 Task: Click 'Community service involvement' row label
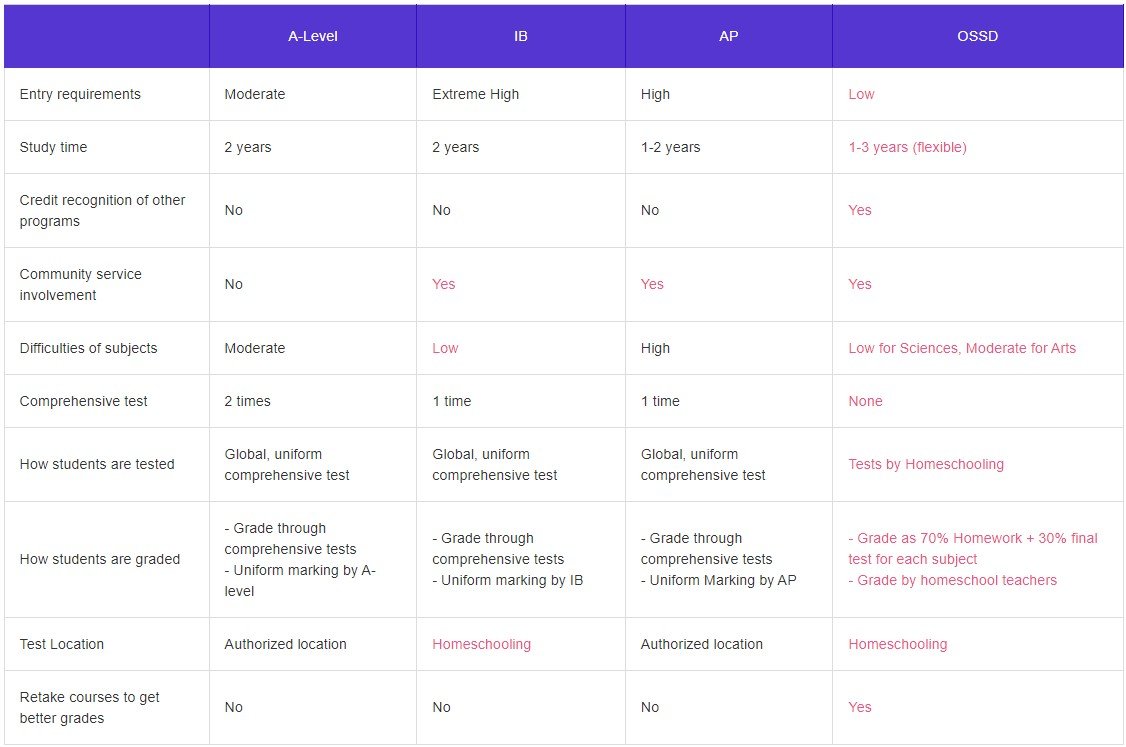[80, 284]
